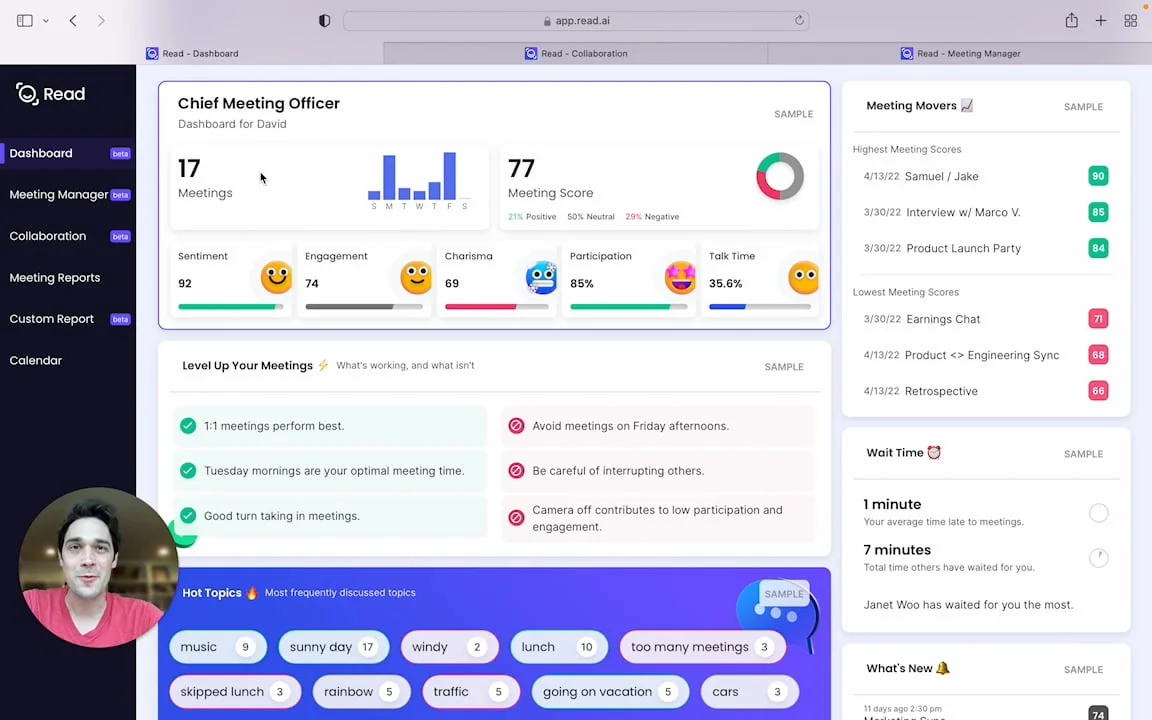Image resolution: width=1152 pixels, height=720 pixels.
Task: Open the Samuel / Jake meeting
Action: coord(941,176)
